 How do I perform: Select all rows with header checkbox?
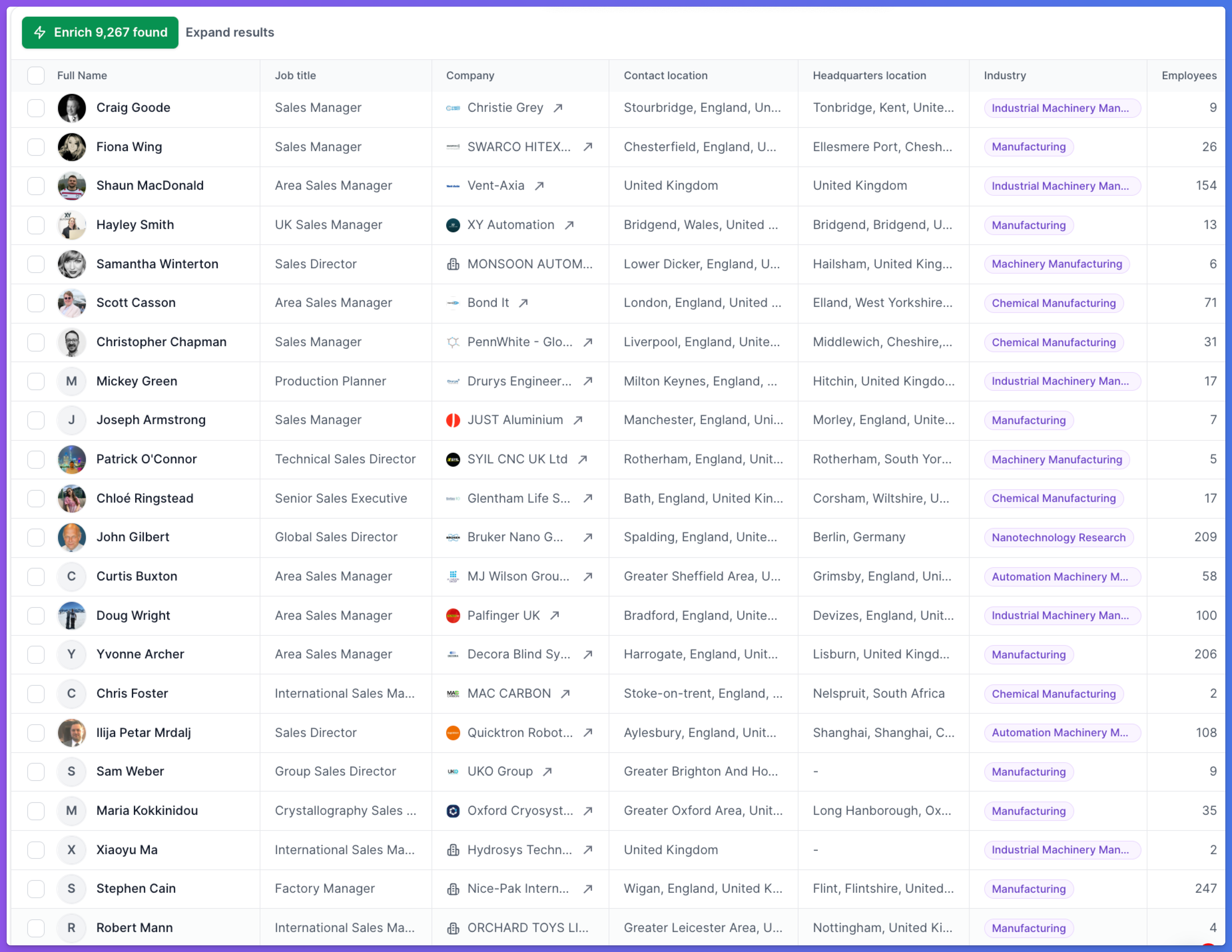tap(36, 76)
